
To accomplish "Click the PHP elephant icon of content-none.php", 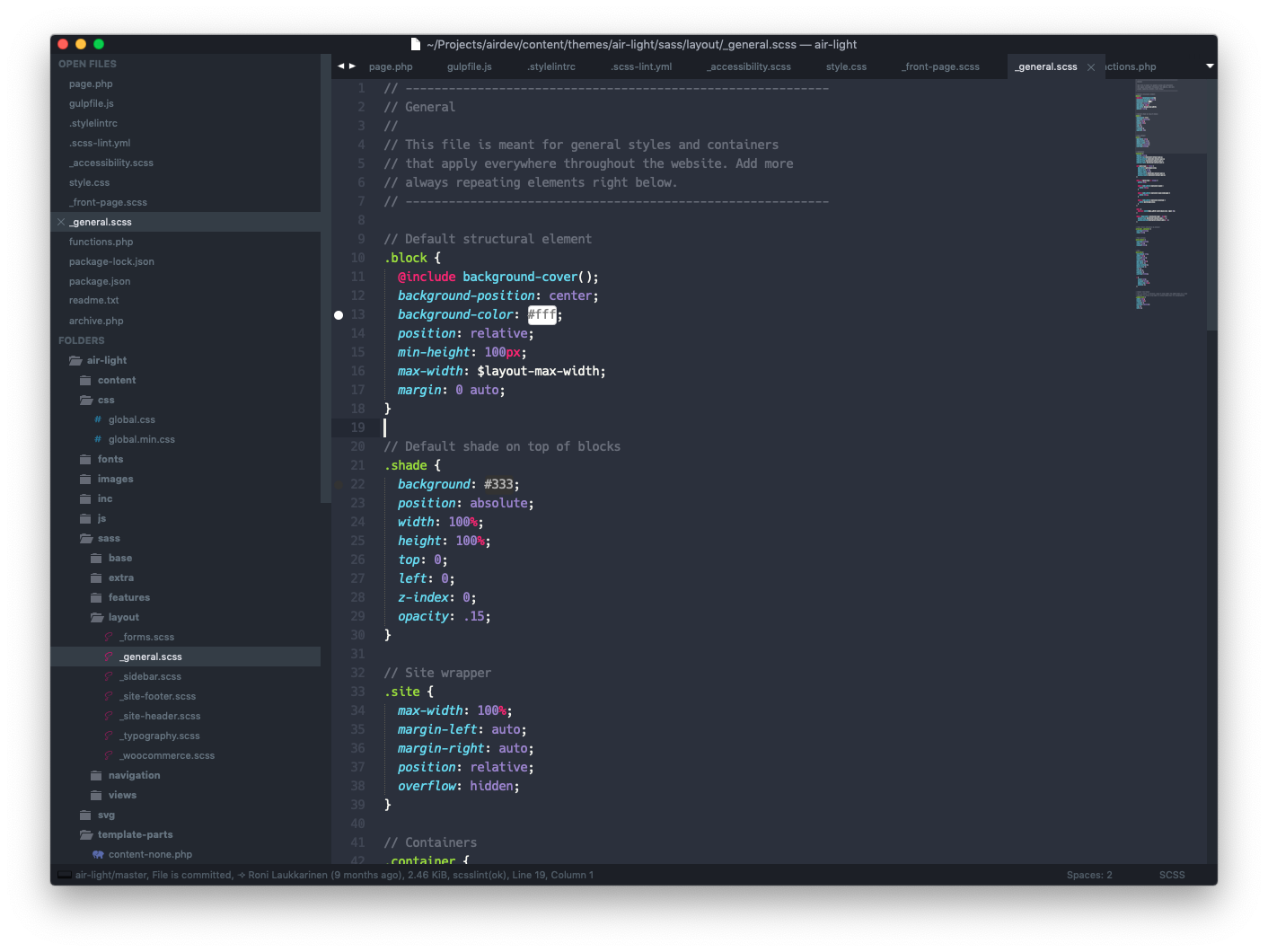I will pyautogui.click(x=98, y=854).
